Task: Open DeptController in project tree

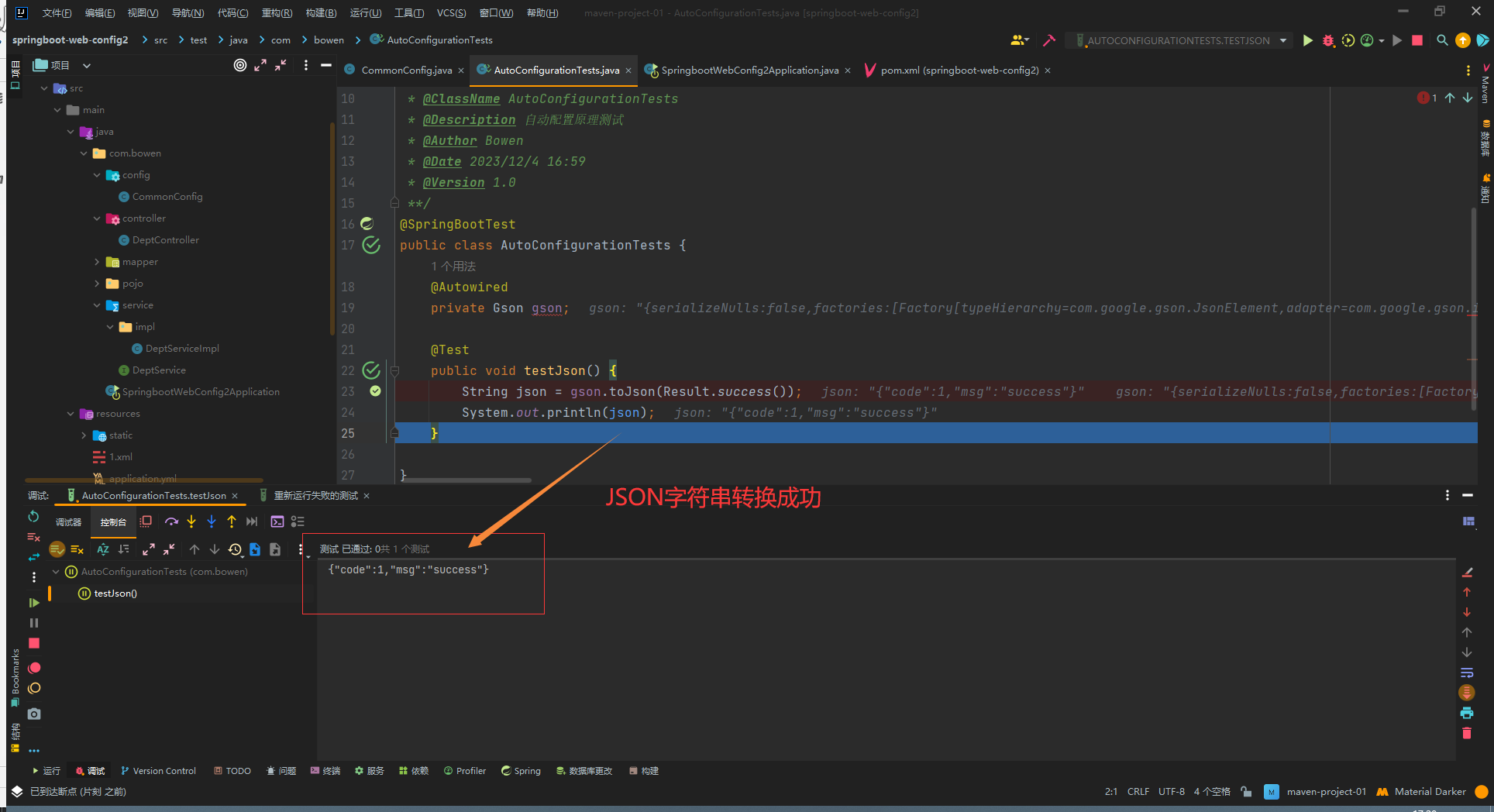Action: 165,240
